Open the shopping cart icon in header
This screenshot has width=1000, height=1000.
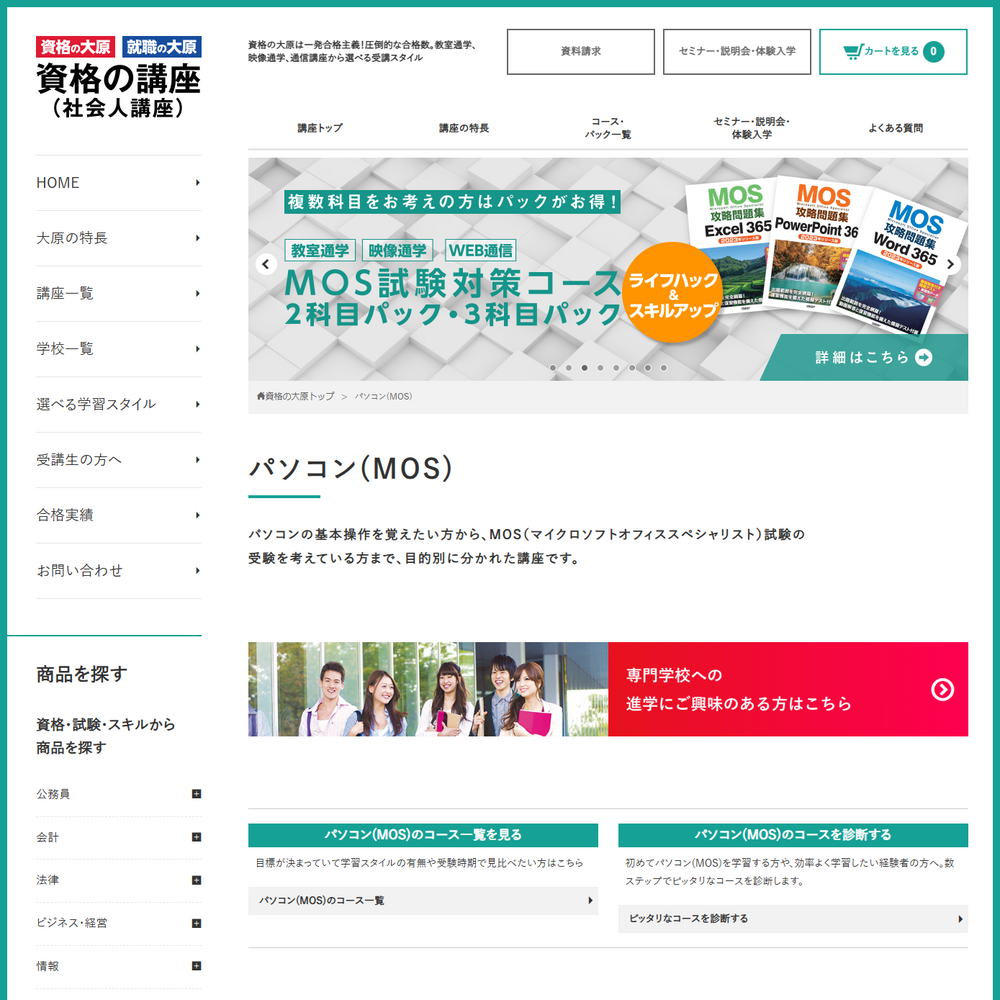[x=853, y=52]
